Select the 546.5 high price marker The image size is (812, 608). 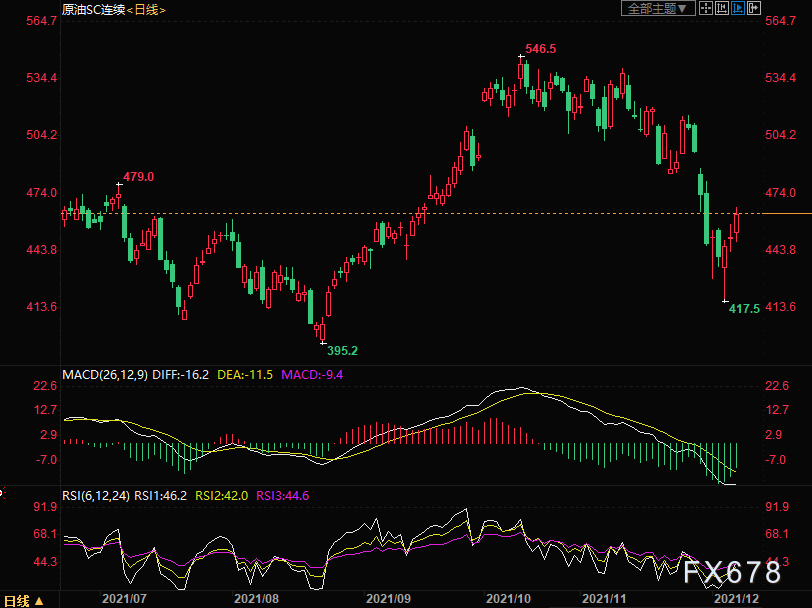pos(541,49)
